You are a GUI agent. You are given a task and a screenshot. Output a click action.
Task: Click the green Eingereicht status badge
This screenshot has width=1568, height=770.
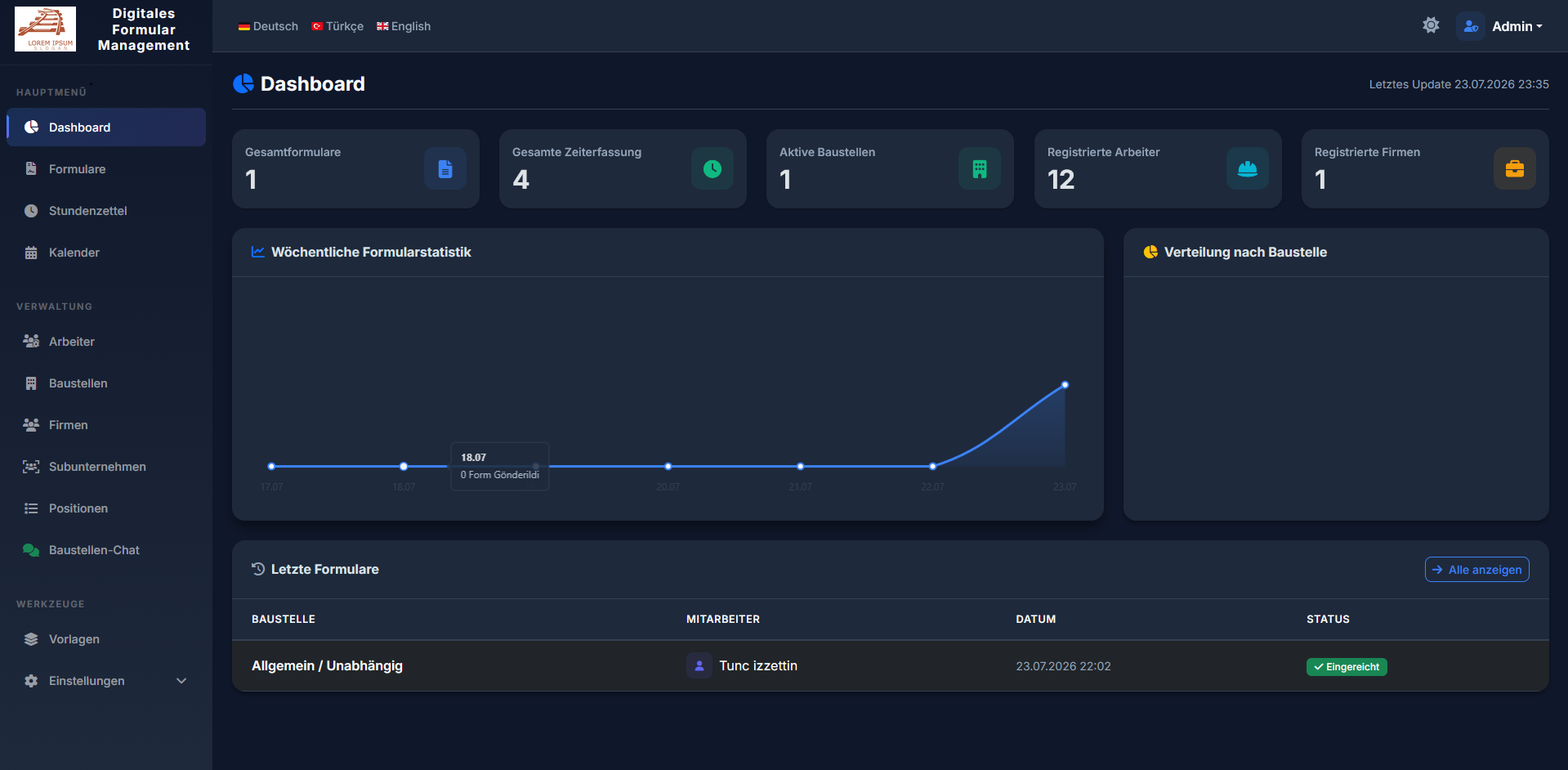[x=1347, y=666]
